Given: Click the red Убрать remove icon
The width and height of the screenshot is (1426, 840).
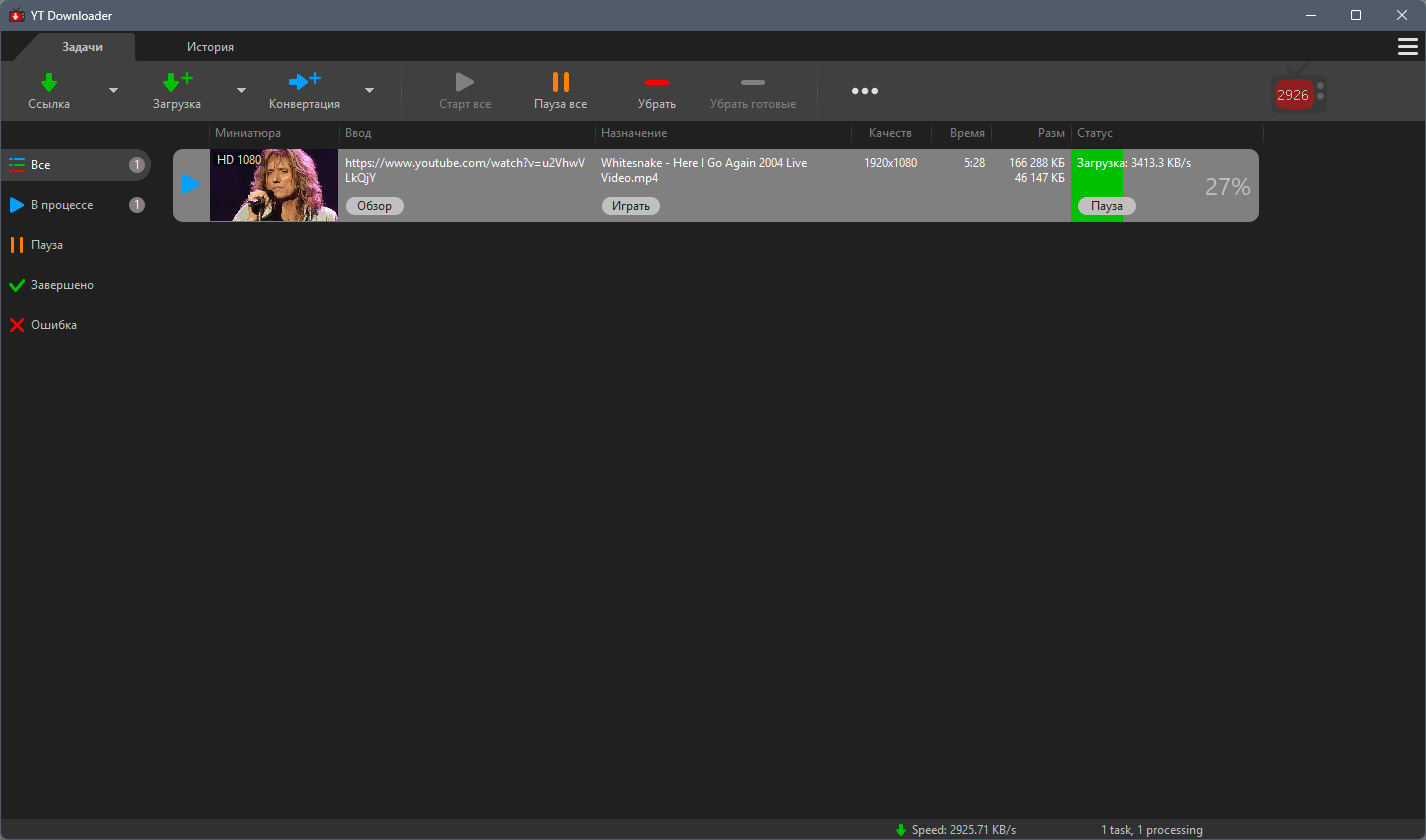Looking at the screenshot, I should (657, 82).
